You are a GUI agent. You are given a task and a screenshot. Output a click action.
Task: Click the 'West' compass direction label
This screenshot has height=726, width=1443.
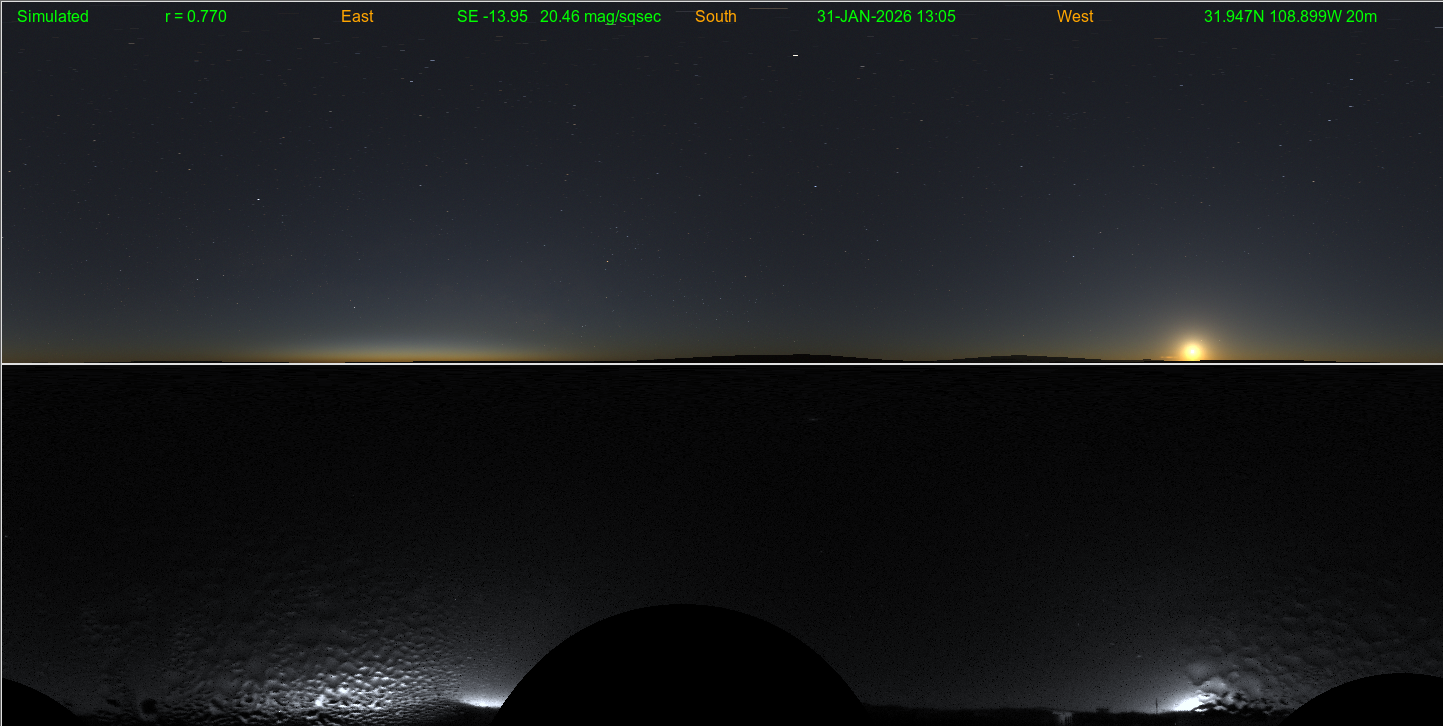pos(1075,17)
